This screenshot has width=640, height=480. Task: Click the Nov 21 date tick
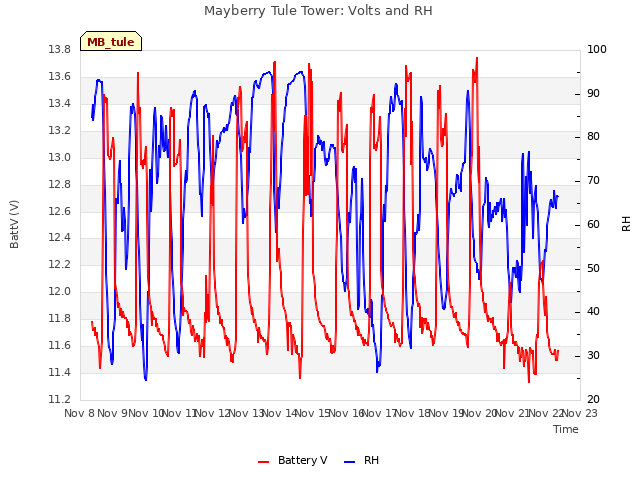point(513,413)
